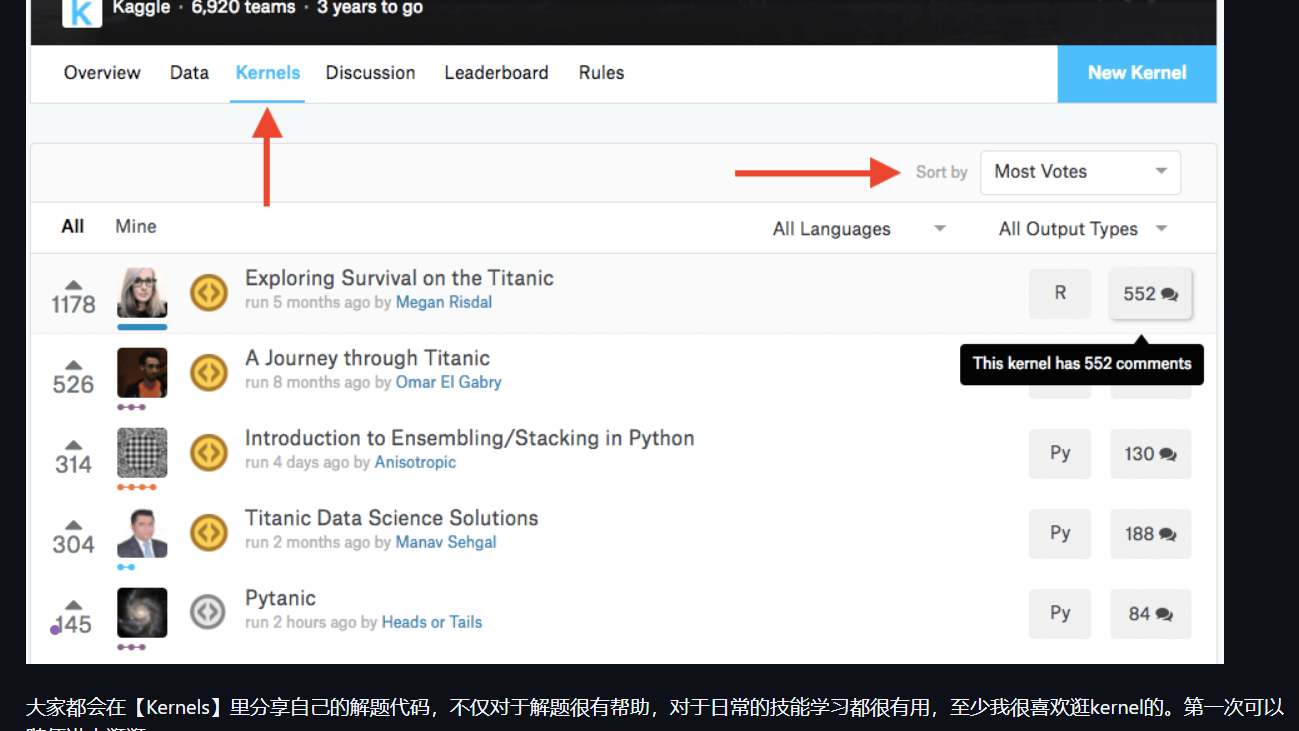Upvote Titanic Data Science Solutions kernel
Image resolution: width=1299 pixels, height=731 pixels.
pyautogui.click(x=73, y=525)
